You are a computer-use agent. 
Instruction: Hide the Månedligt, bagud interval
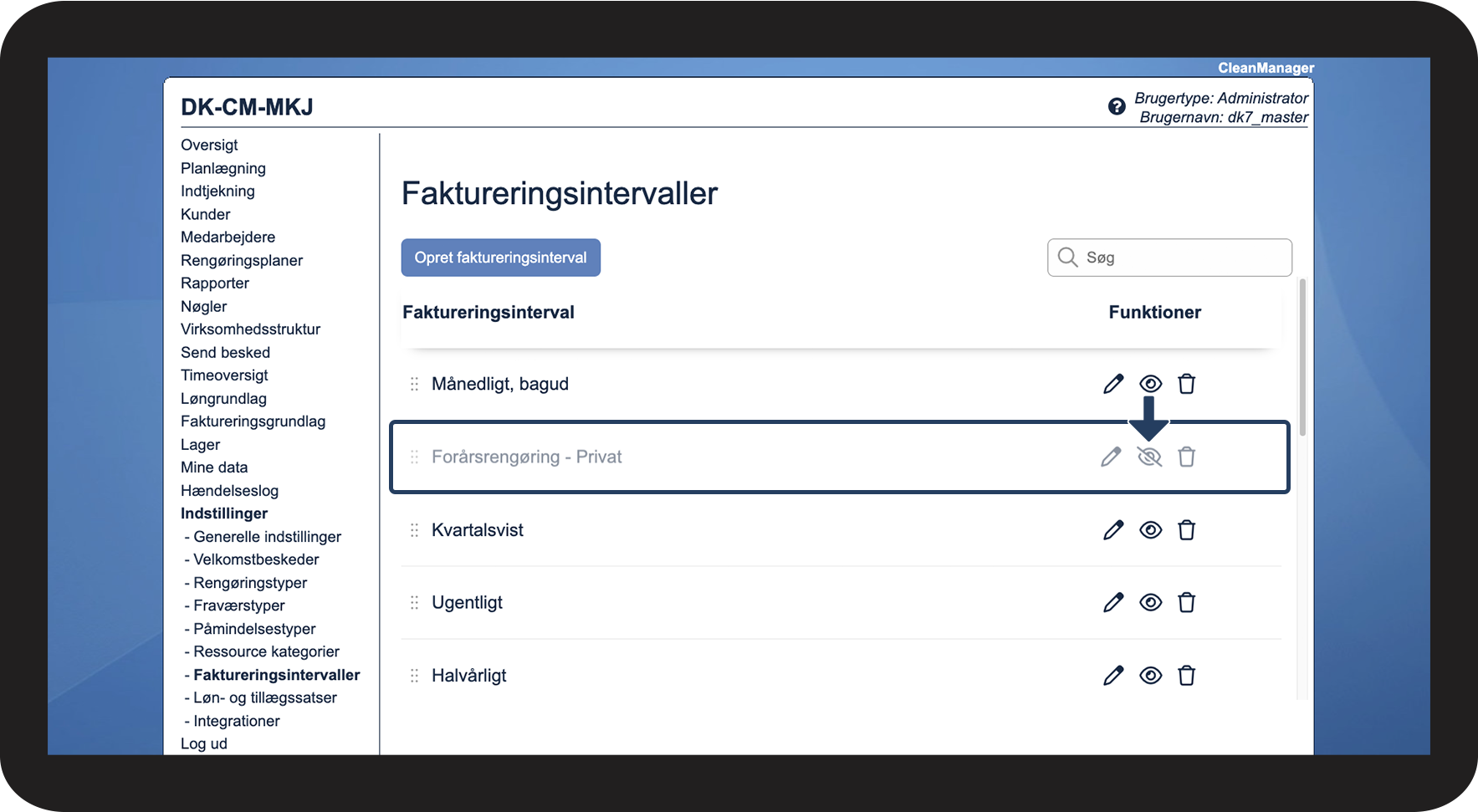click(1150, 384)
